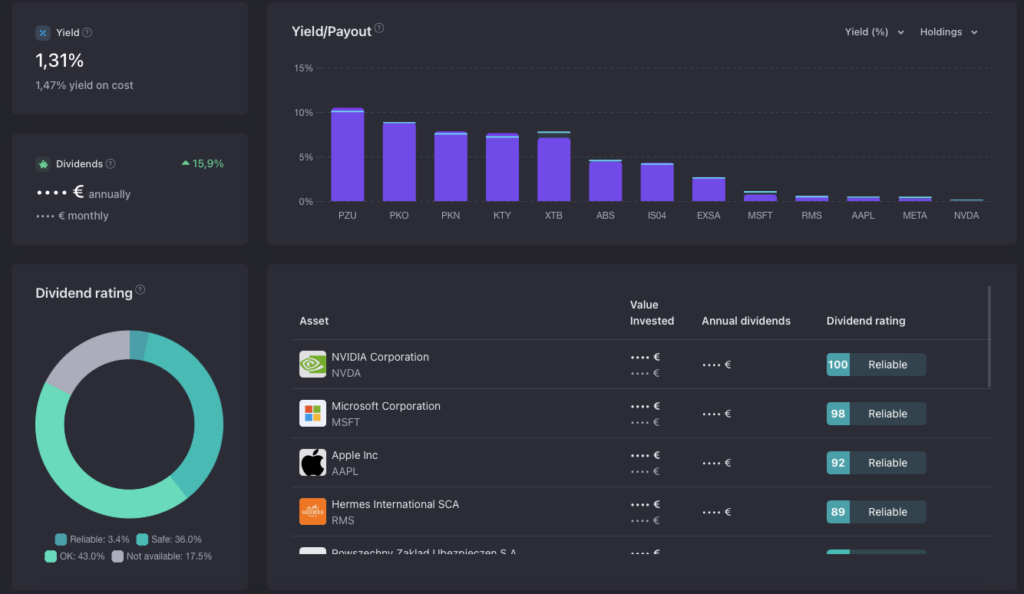Sort by Dividend rating column header
The image size is (1024, 594).
pos(865,320)
